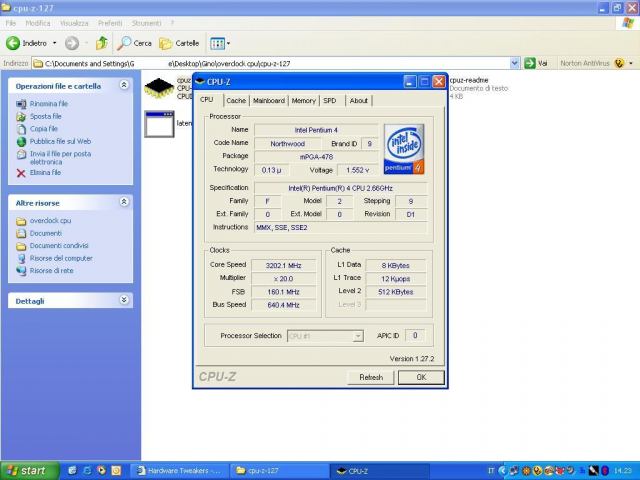640x480 pixels.
Task: Click Rinomina file link
Action: 49,104
